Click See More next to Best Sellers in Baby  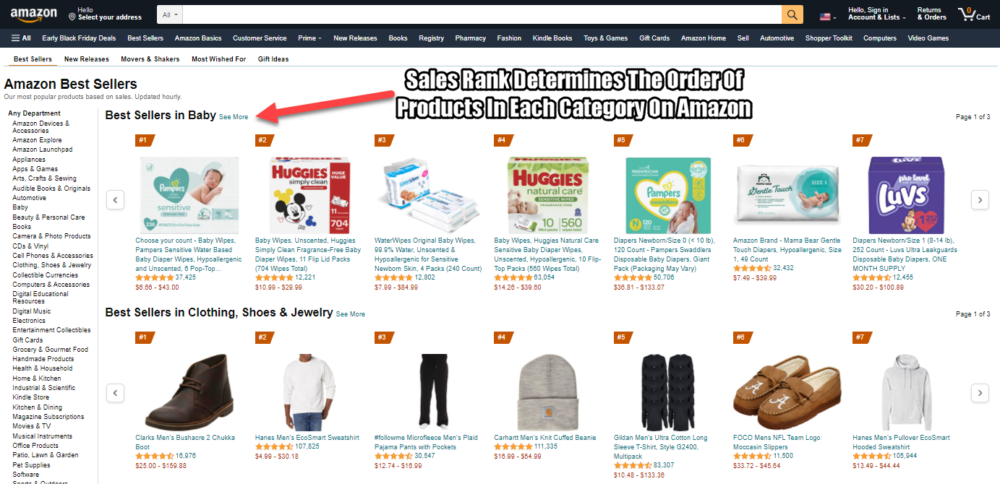click(x=233, y=117)
